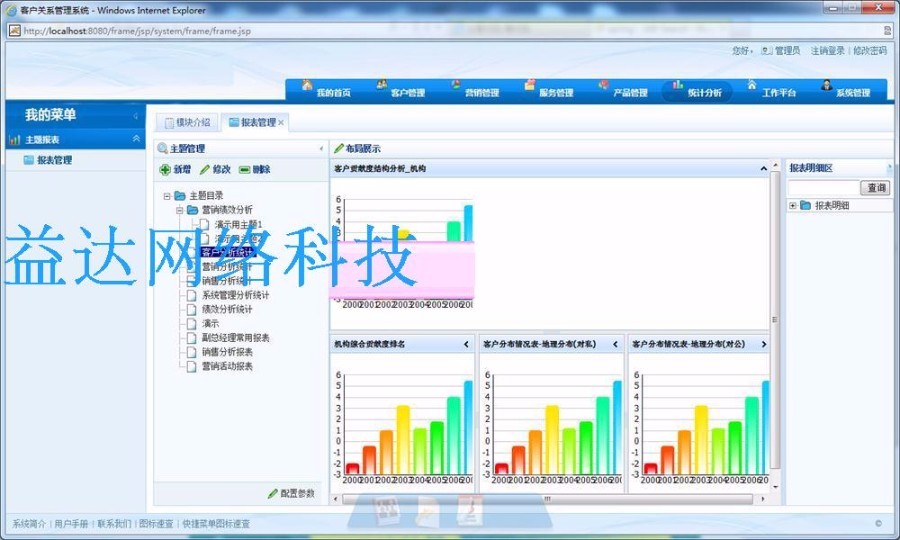Image resolution: width=900 pixels, height=540 pixels.
Task: Collapse the 报表明细区 panel
Action: coord(890,168)
